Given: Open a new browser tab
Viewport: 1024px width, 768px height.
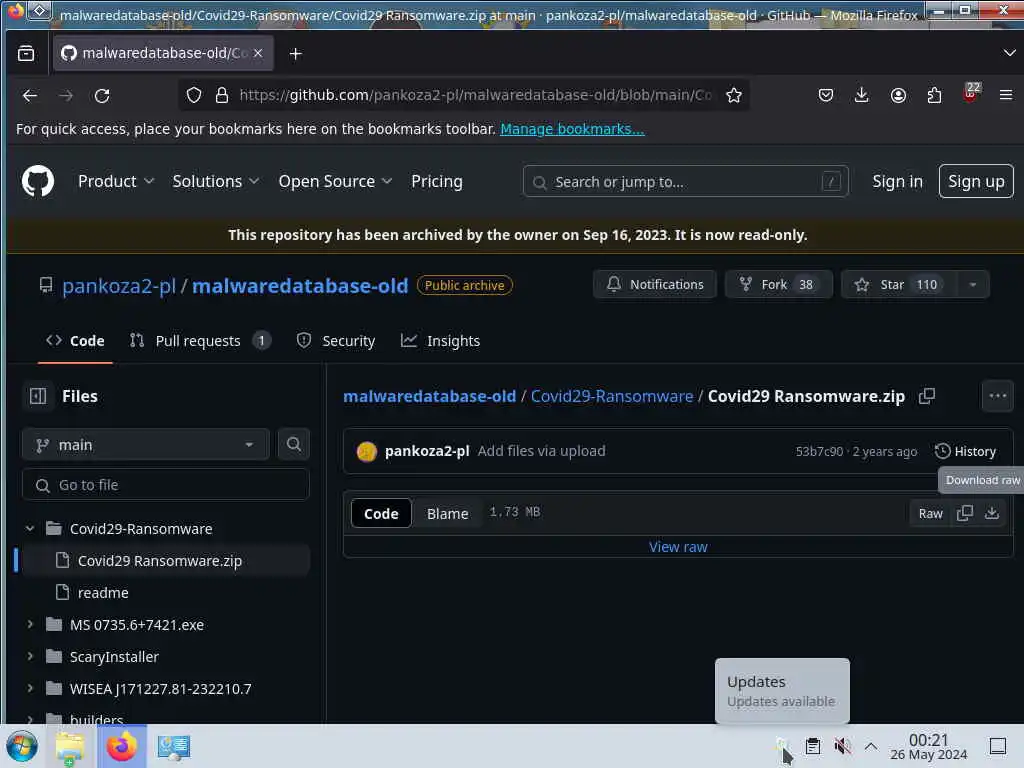Looking at the screenshot, I should 295,54.
